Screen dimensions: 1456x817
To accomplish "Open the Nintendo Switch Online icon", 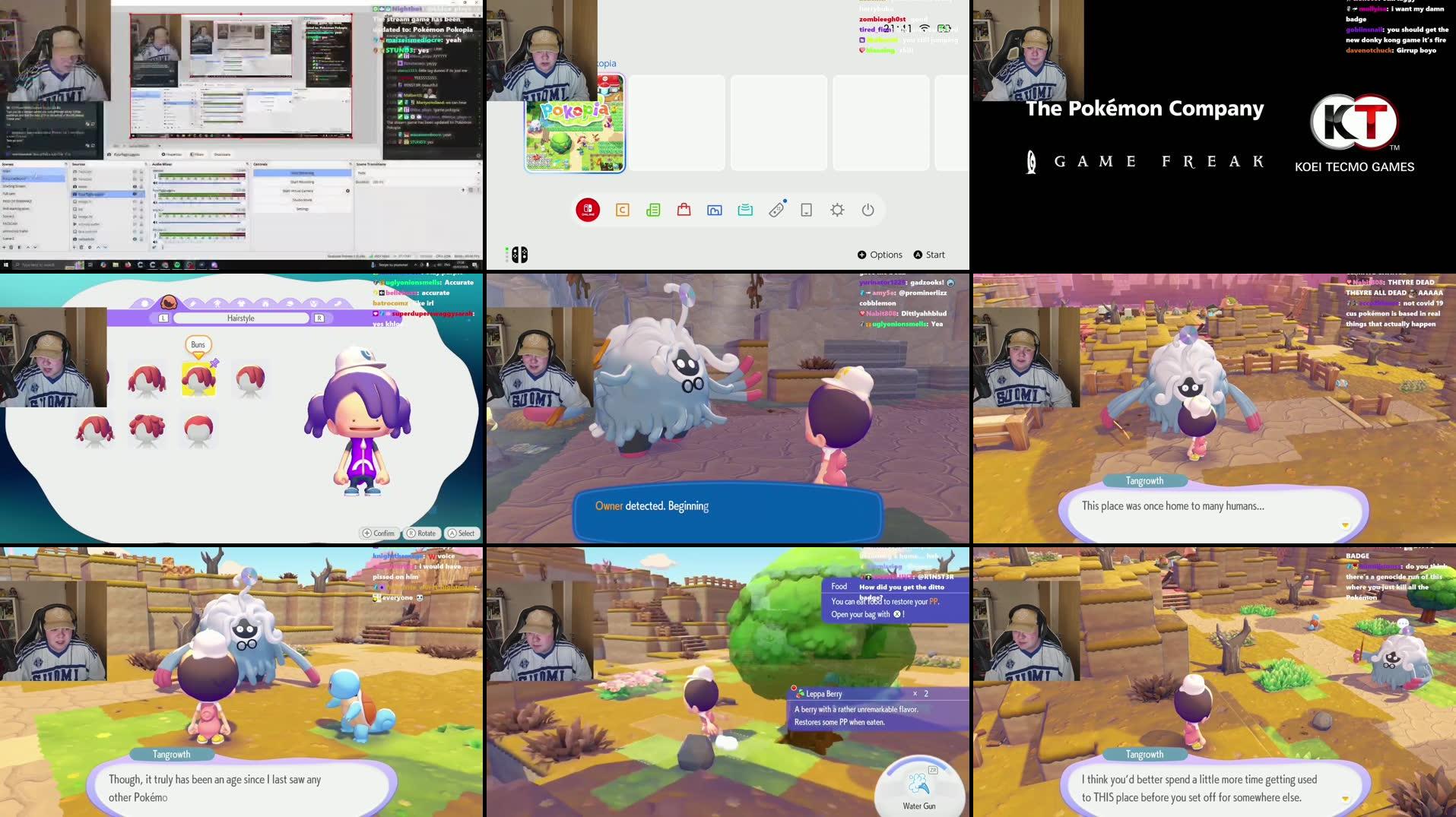I will tap(587, 211).
